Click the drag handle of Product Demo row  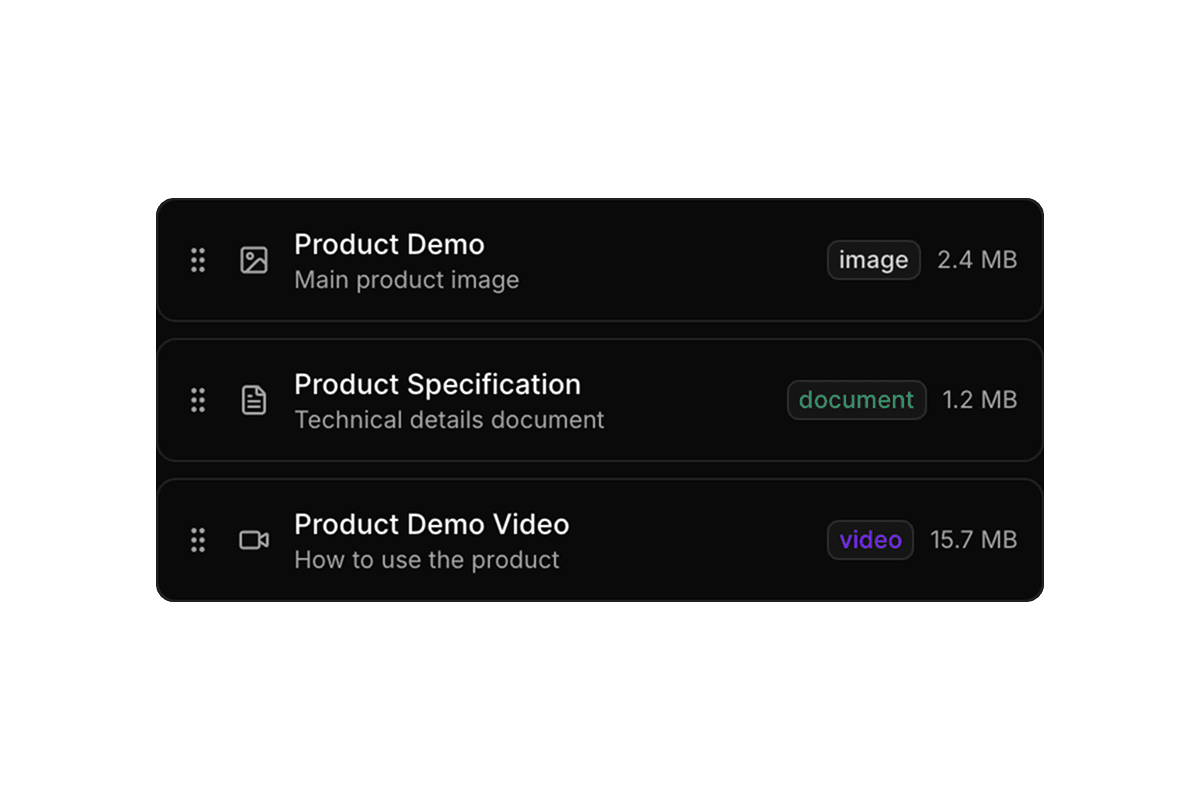click(x=198, y=260)
